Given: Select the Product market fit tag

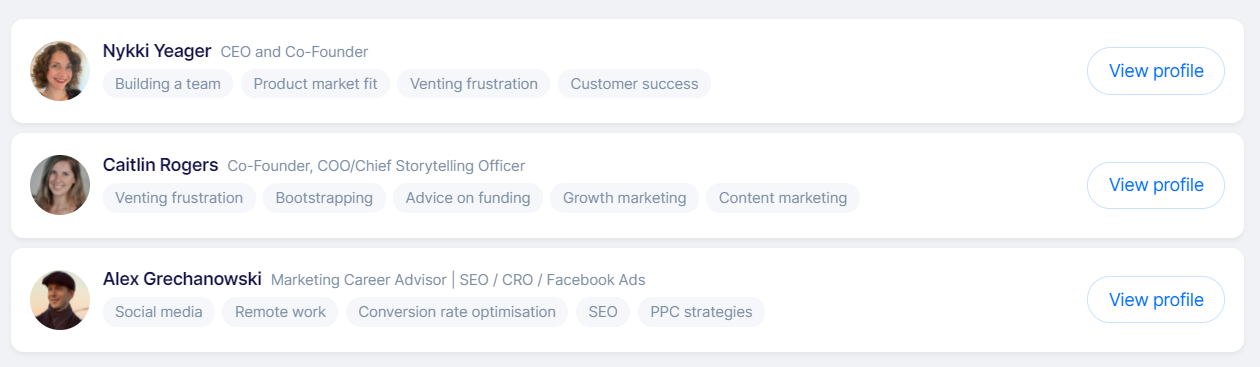Looking at the screenshot, I should [x=315, y=84].
